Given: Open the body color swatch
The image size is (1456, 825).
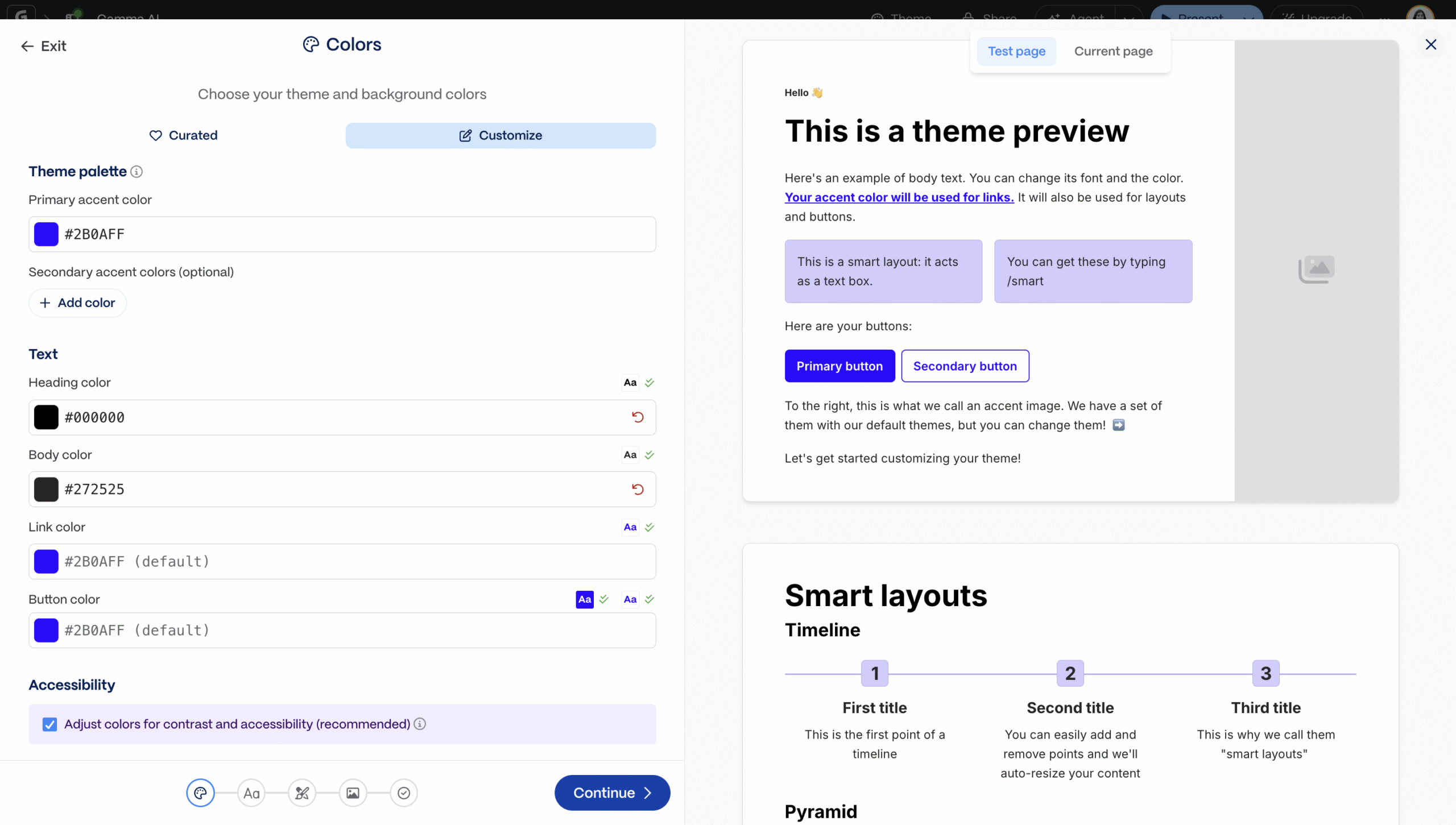Looking at the screenshot, I should click(46, 490).
